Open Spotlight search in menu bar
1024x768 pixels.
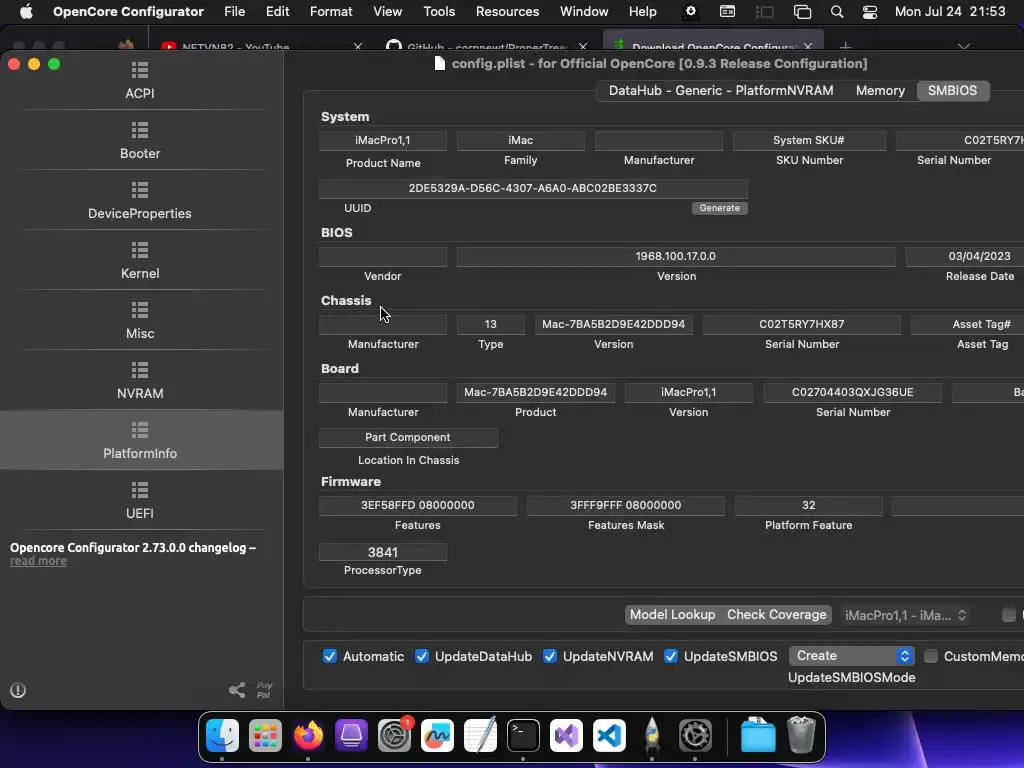pyautogui.click(x=837, y=12)
